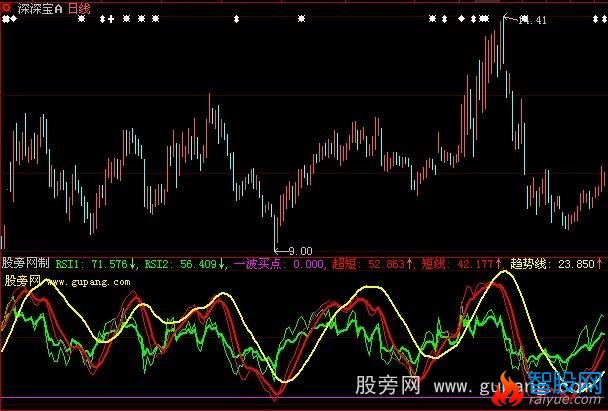This screenshot has height=411, width=608.
Task: Open the 股旁网制 indicator name
Action: (x=26, y=264)
